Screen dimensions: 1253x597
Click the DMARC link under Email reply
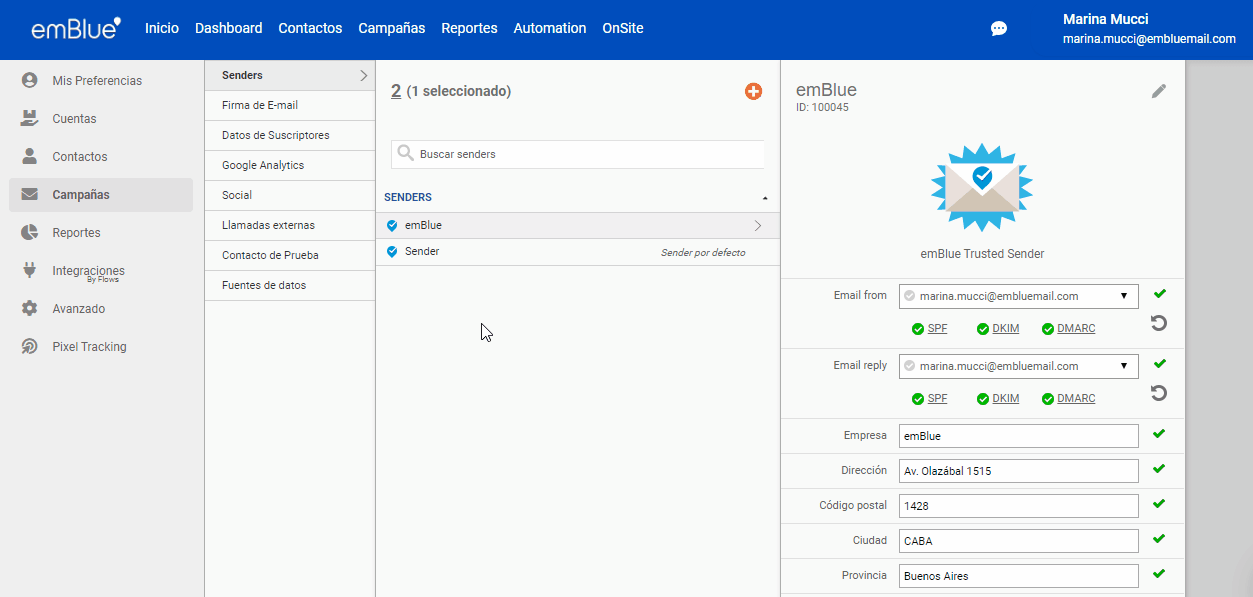(1075, 399)
